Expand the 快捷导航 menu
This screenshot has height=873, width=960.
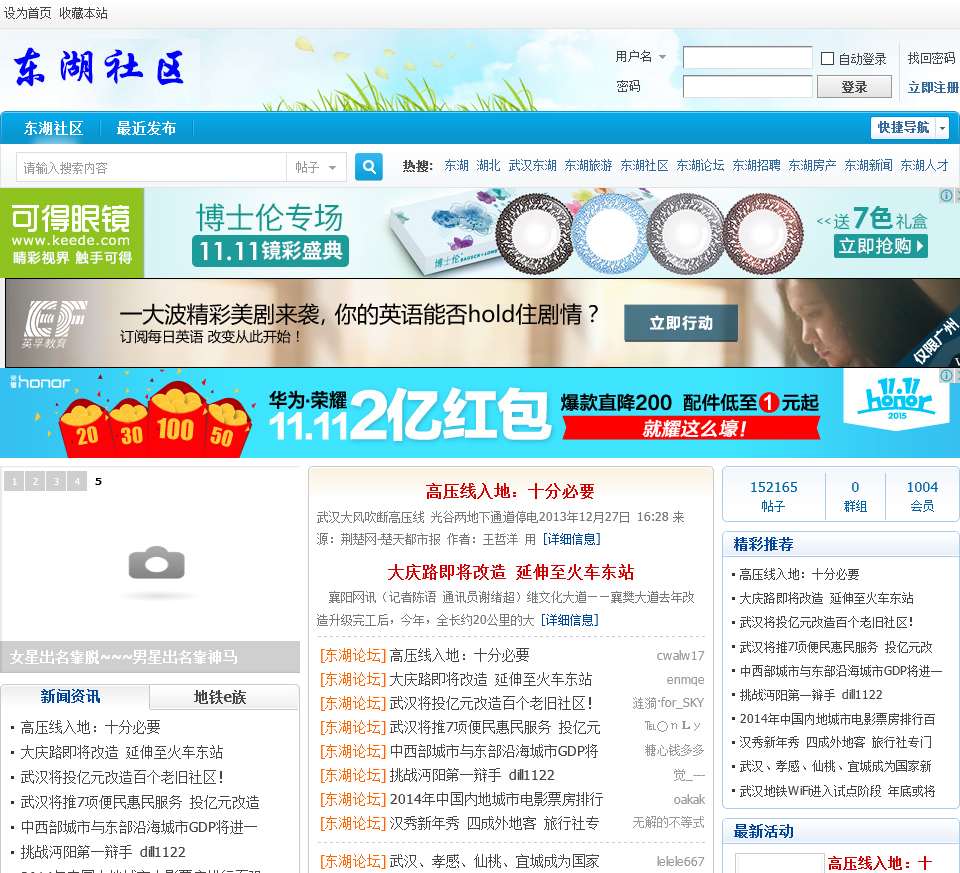909,127
